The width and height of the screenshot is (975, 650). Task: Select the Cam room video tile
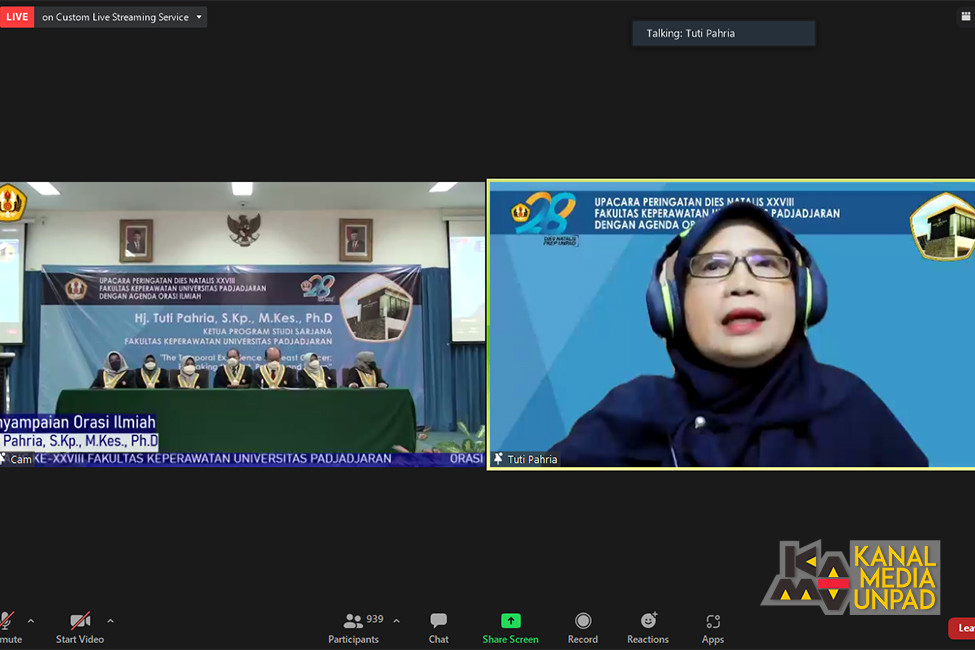point(242,324)
